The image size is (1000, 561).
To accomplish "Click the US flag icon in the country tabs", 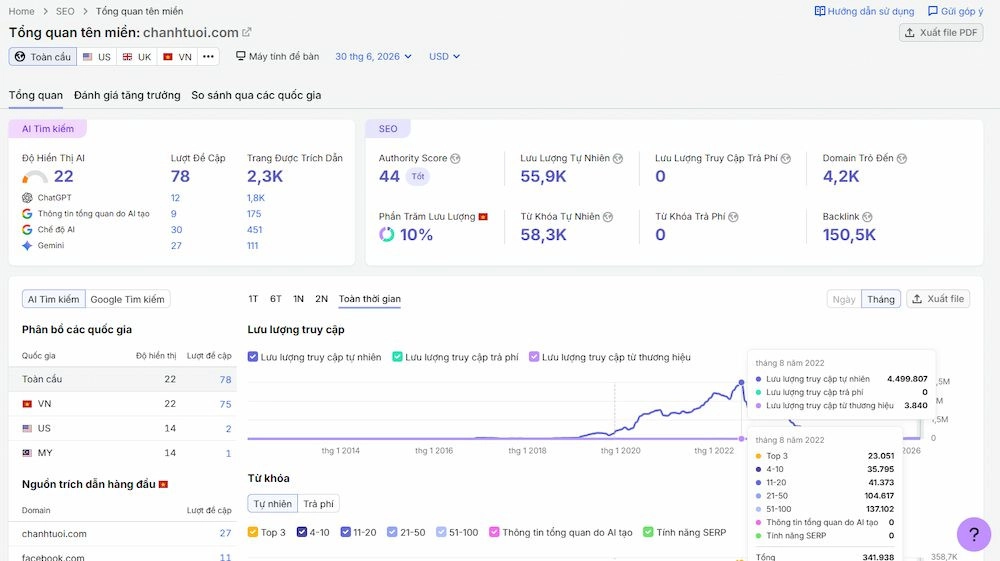I will pos(88,57).
